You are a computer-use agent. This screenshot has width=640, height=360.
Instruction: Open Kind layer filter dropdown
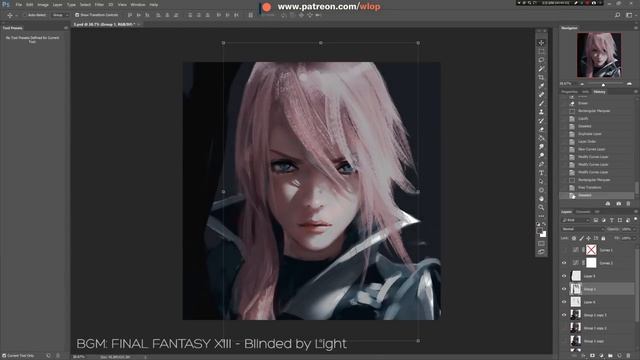(576, 220)
